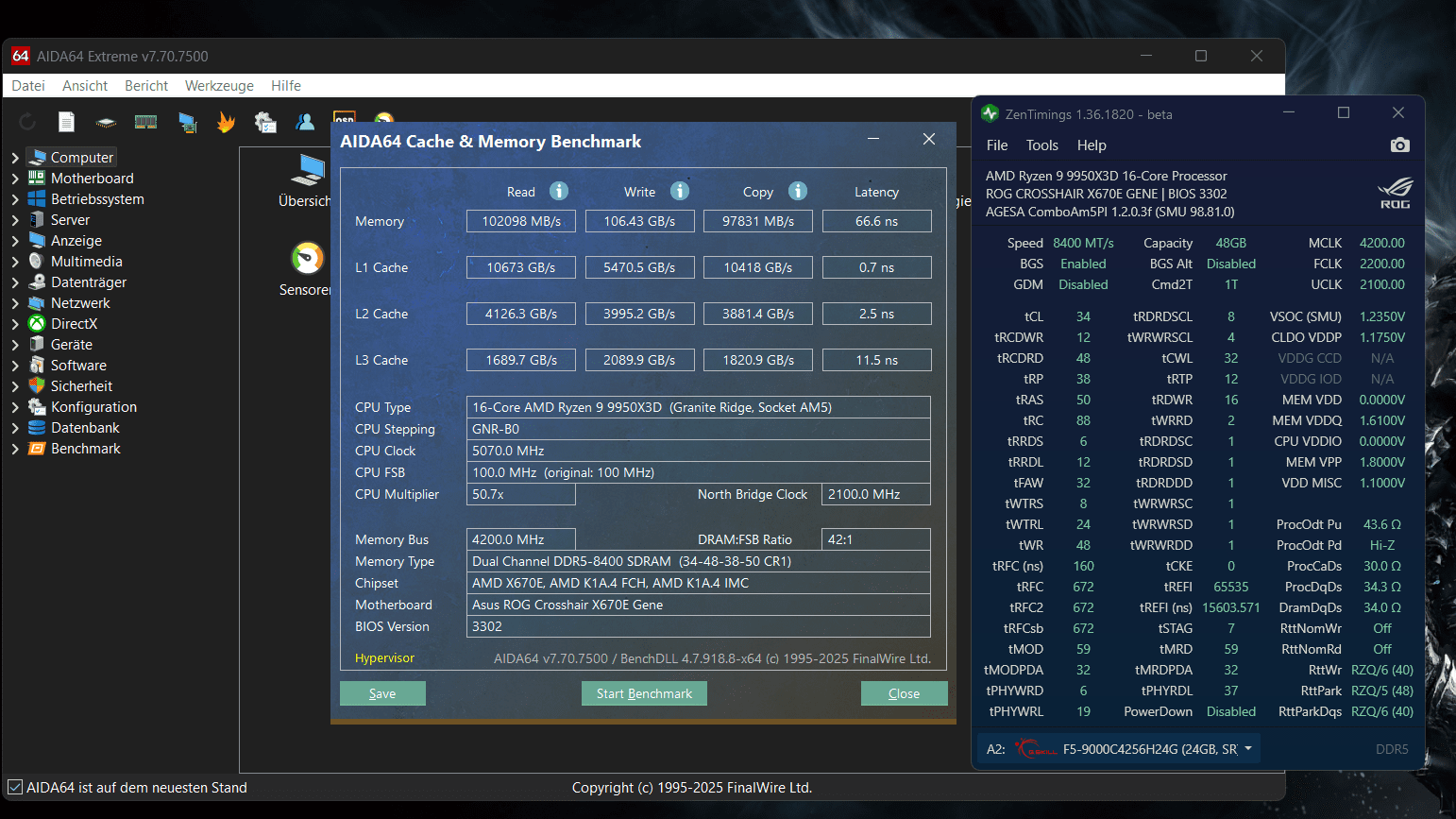Expand the Computer tree node

pos(15,158)
